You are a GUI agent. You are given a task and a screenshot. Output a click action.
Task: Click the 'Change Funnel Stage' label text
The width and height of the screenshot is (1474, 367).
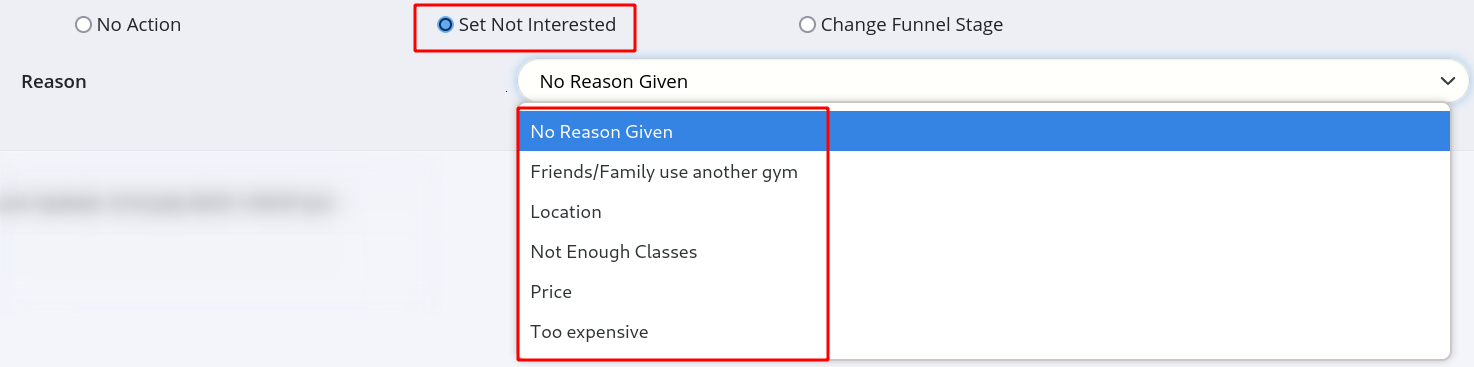(x=912, y=25)
